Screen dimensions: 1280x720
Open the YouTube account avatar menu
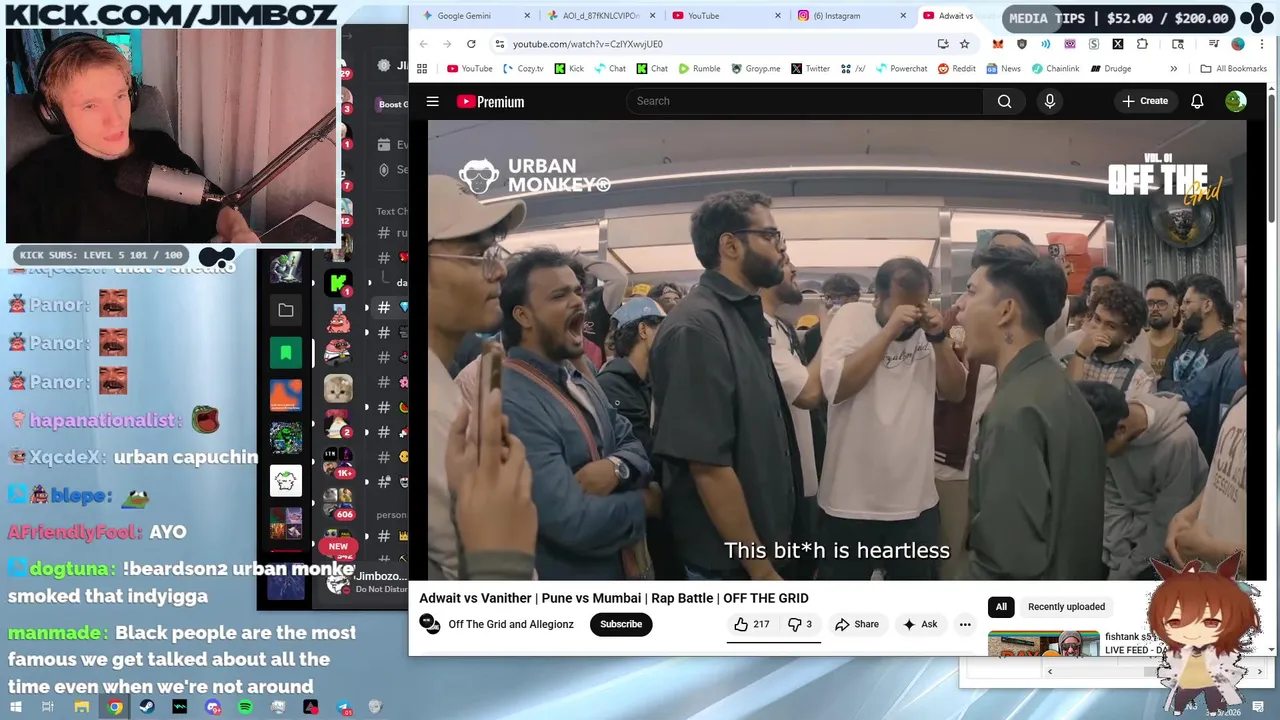pos(1236,101)
